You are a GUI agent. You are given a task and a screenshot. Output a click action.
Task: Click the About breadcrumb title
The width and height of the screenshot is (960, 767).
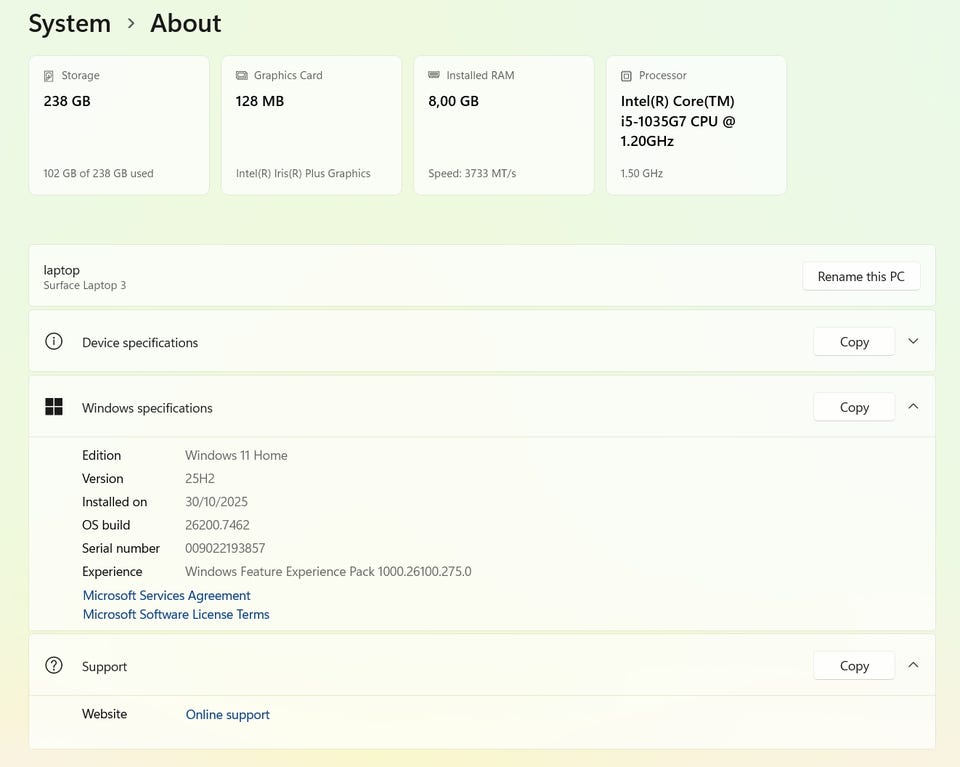point(185,24)
